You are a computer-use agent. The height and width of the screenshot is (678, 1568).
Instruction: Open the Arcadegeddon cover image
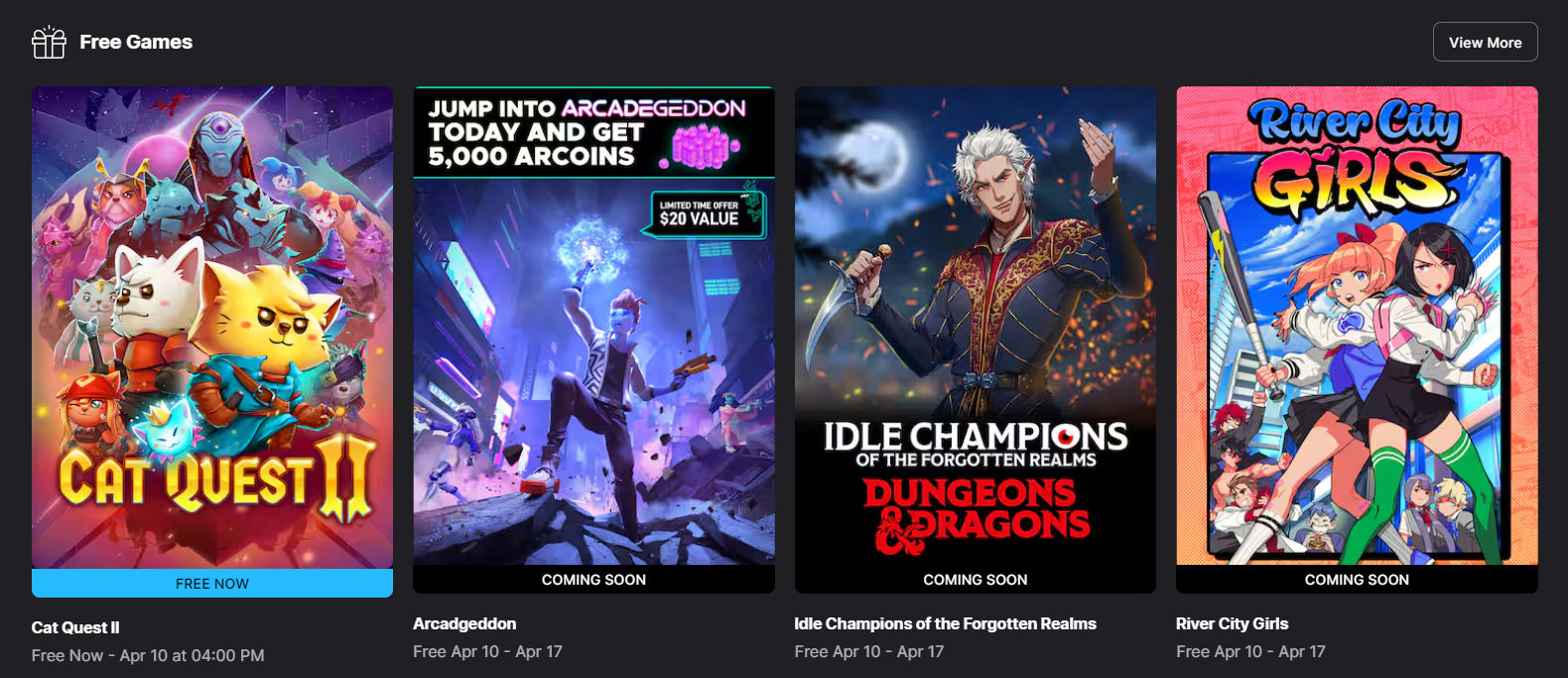[x=593, y=326]
